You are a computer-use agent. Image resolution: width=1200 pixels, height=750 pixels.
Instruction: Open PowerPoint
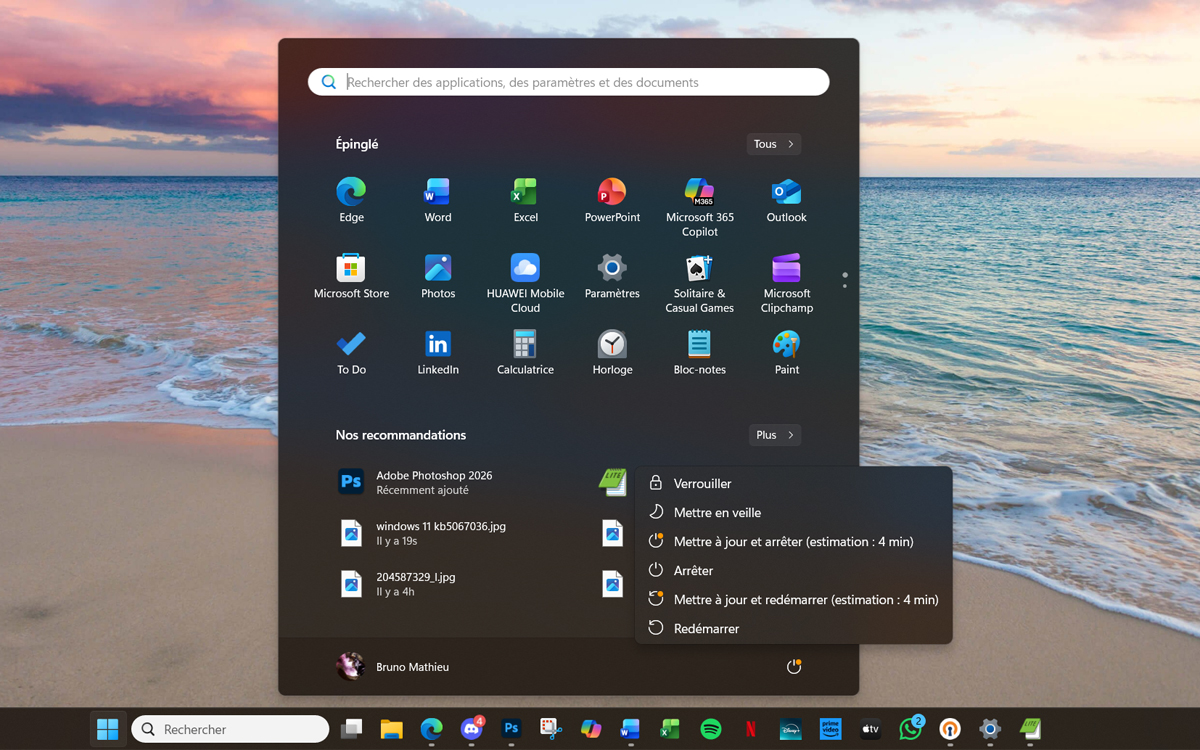(611, 197)
